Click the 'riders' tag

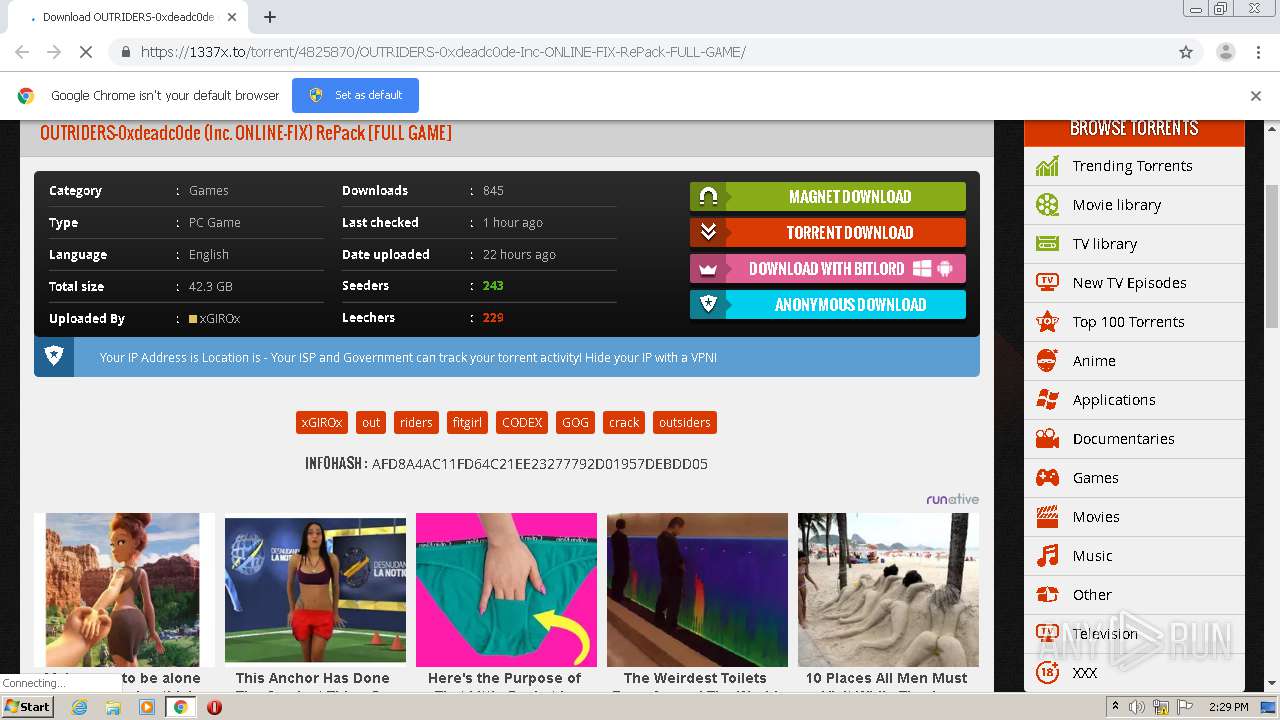416,423
